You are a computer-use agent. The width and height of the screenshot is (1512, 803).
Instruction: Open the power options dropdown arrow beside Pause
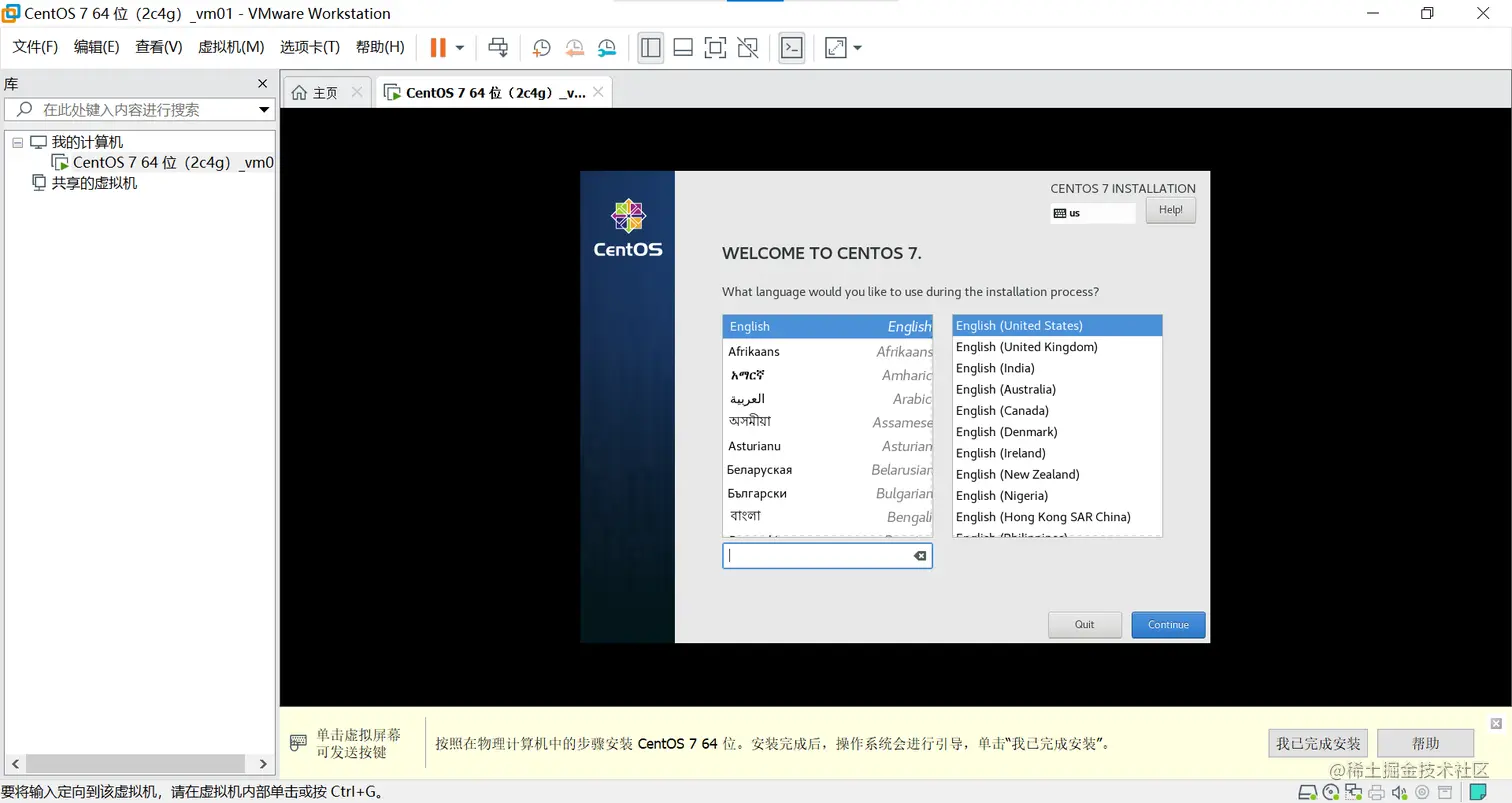(460, 48)
